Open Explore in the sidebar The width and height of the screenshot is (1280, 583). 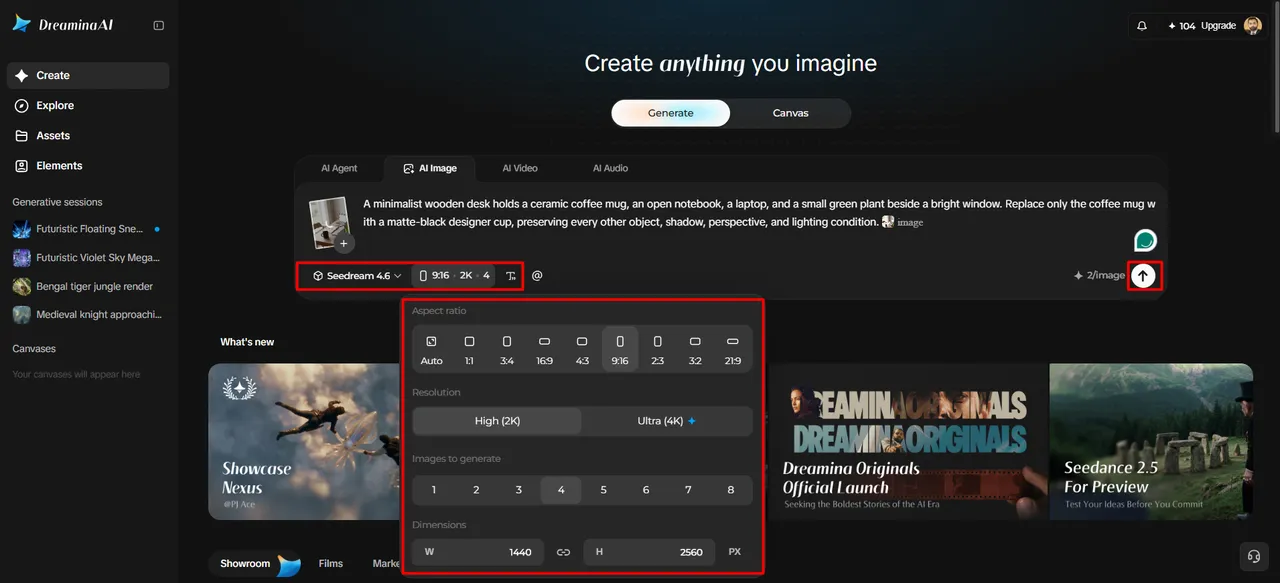coord(88,105)
